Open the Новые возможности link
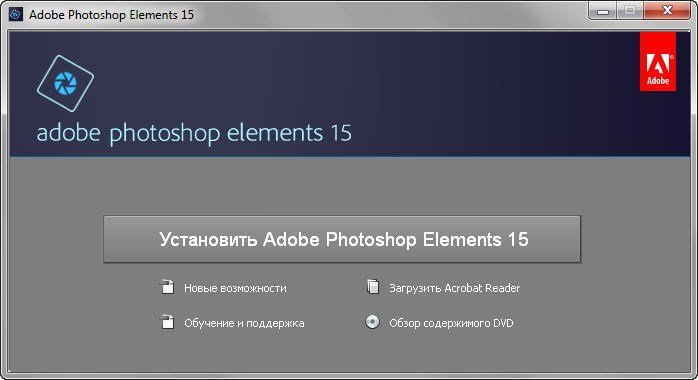 coord(235,288)
